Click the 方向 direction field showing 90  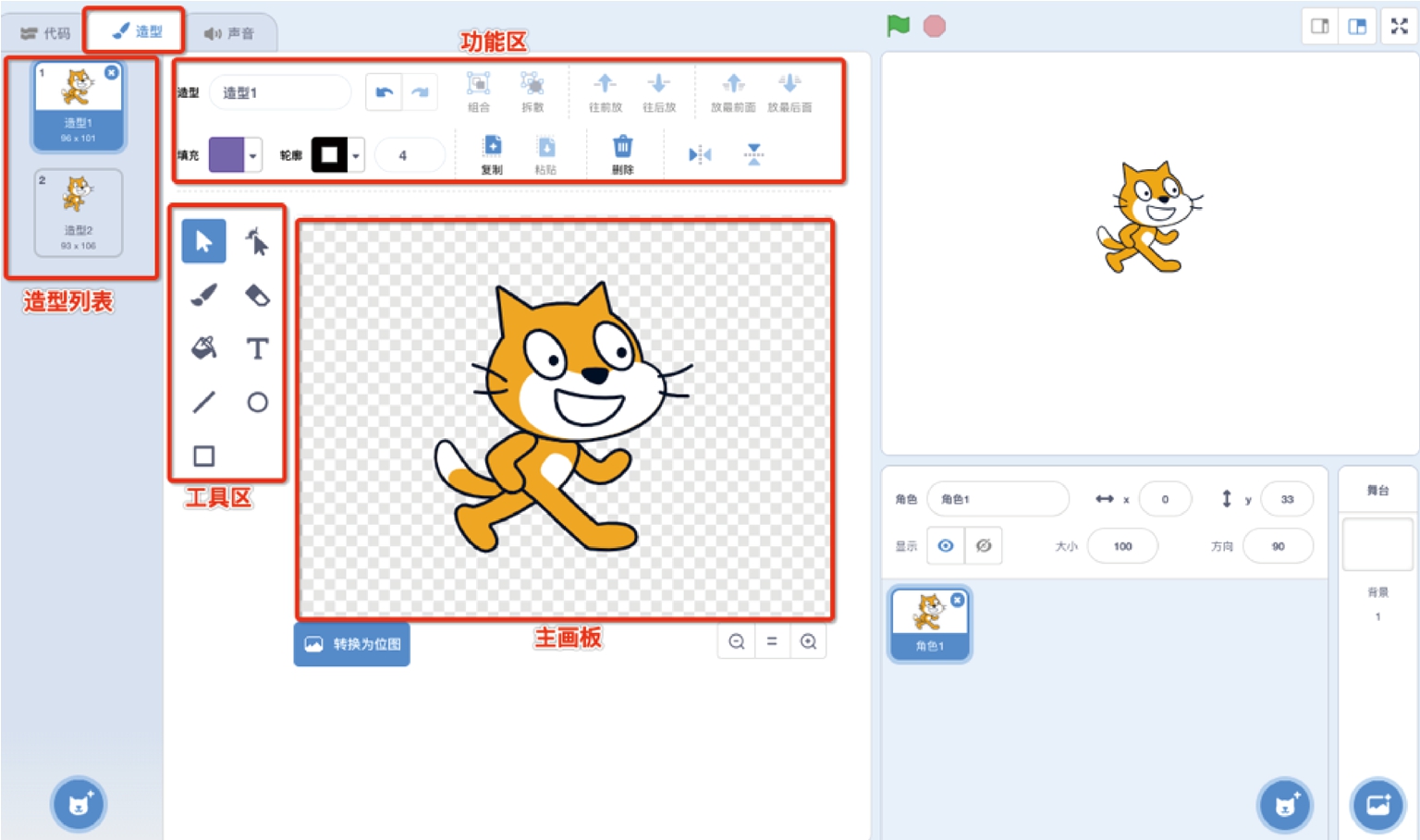(1278, 546)
